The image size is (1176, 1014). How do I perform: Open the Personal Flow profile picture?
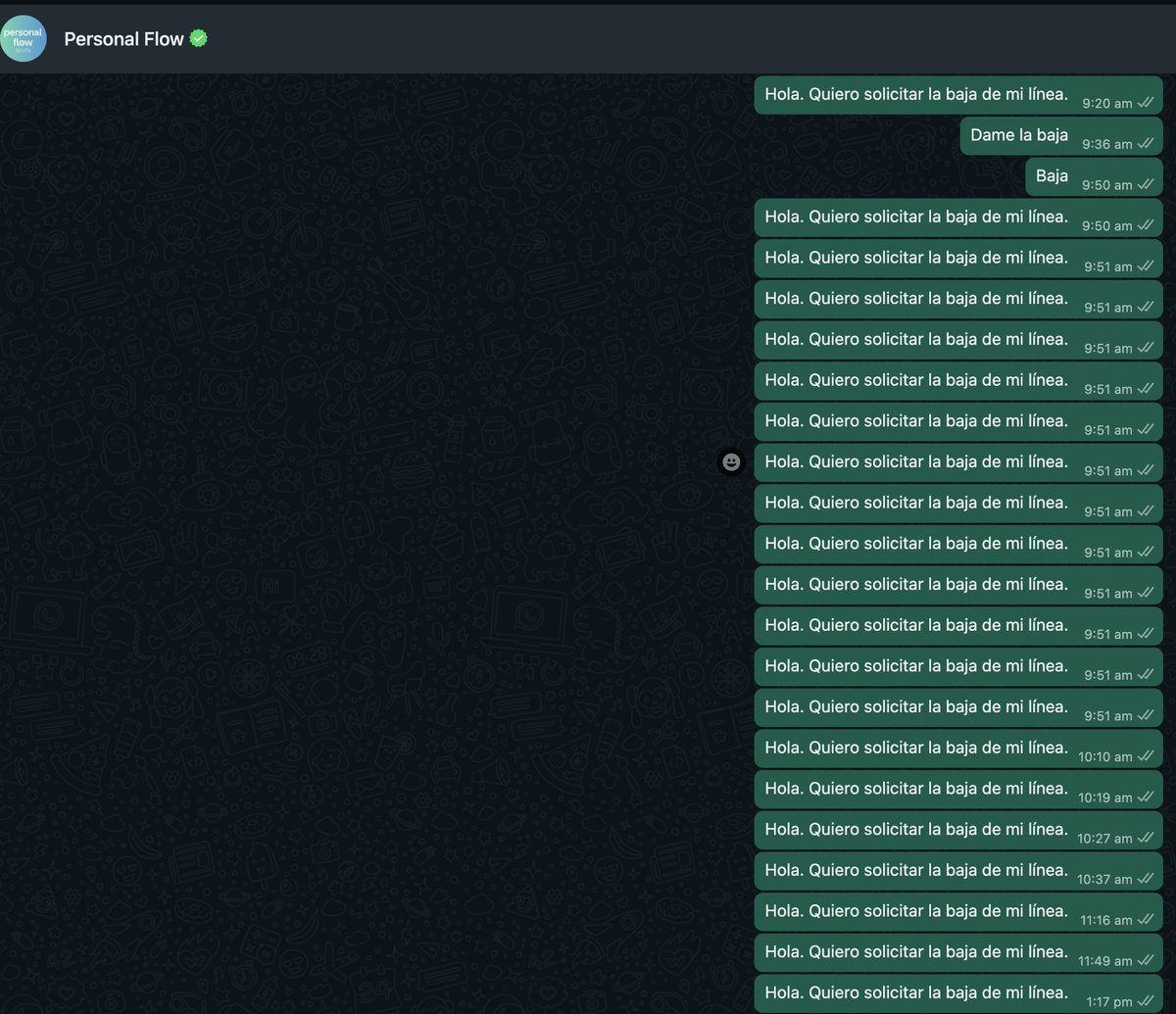click(24, 38)
